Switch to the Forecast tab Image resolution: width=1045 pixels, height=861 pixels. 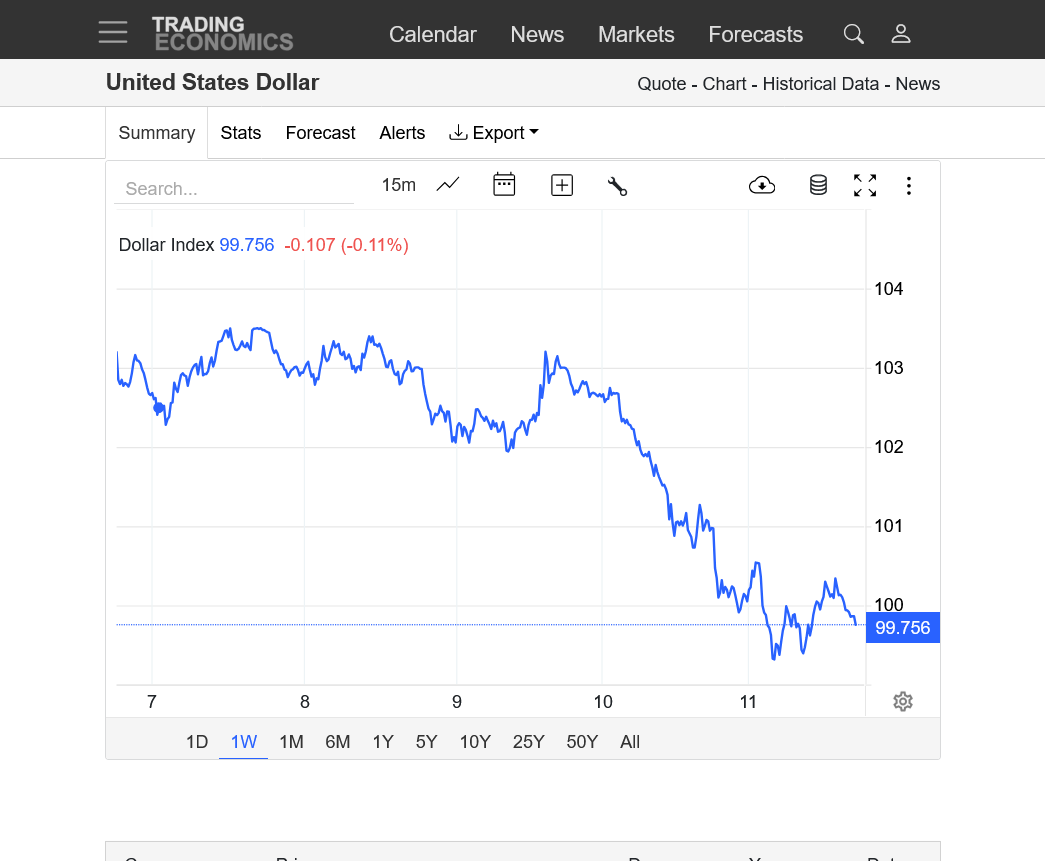click(x=320, y=133)
